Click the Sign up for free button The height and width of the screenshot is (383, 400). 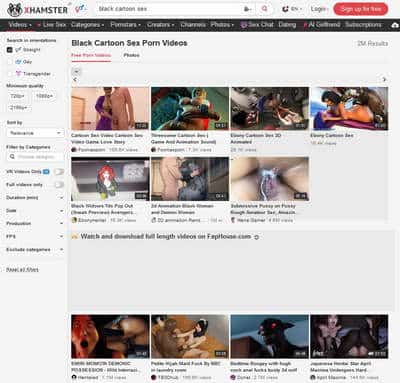361,9
